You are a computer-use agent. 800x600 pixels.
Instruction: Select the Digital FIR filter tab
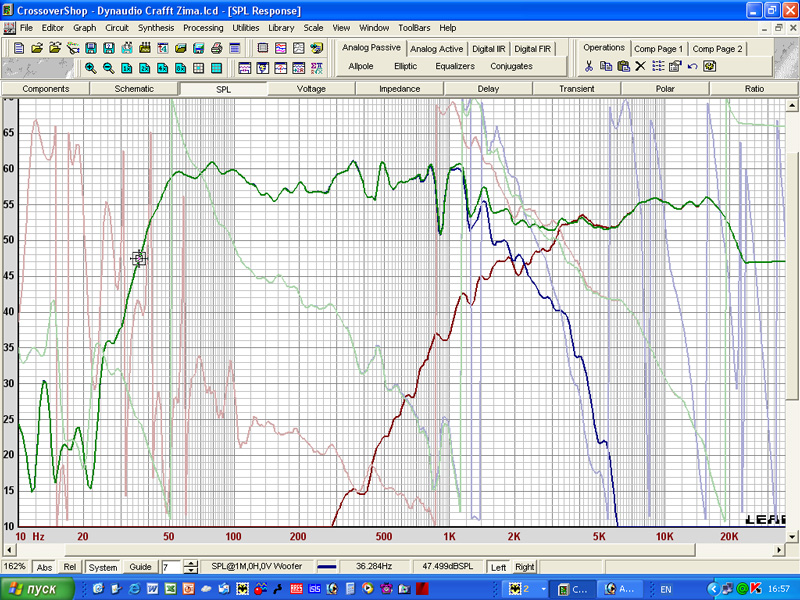pyautogui.click(x=532, y=49)
